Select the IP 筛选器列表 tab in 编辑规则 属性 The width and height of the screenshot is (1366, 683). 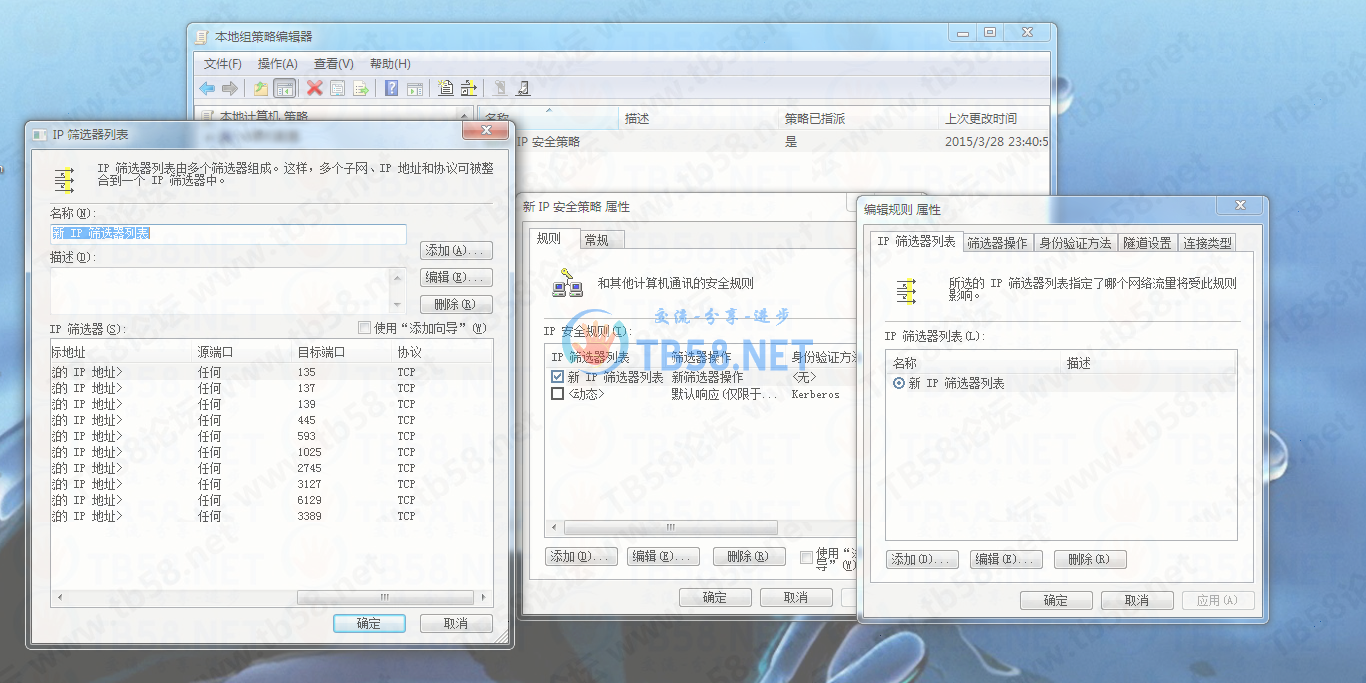point(916,242)
